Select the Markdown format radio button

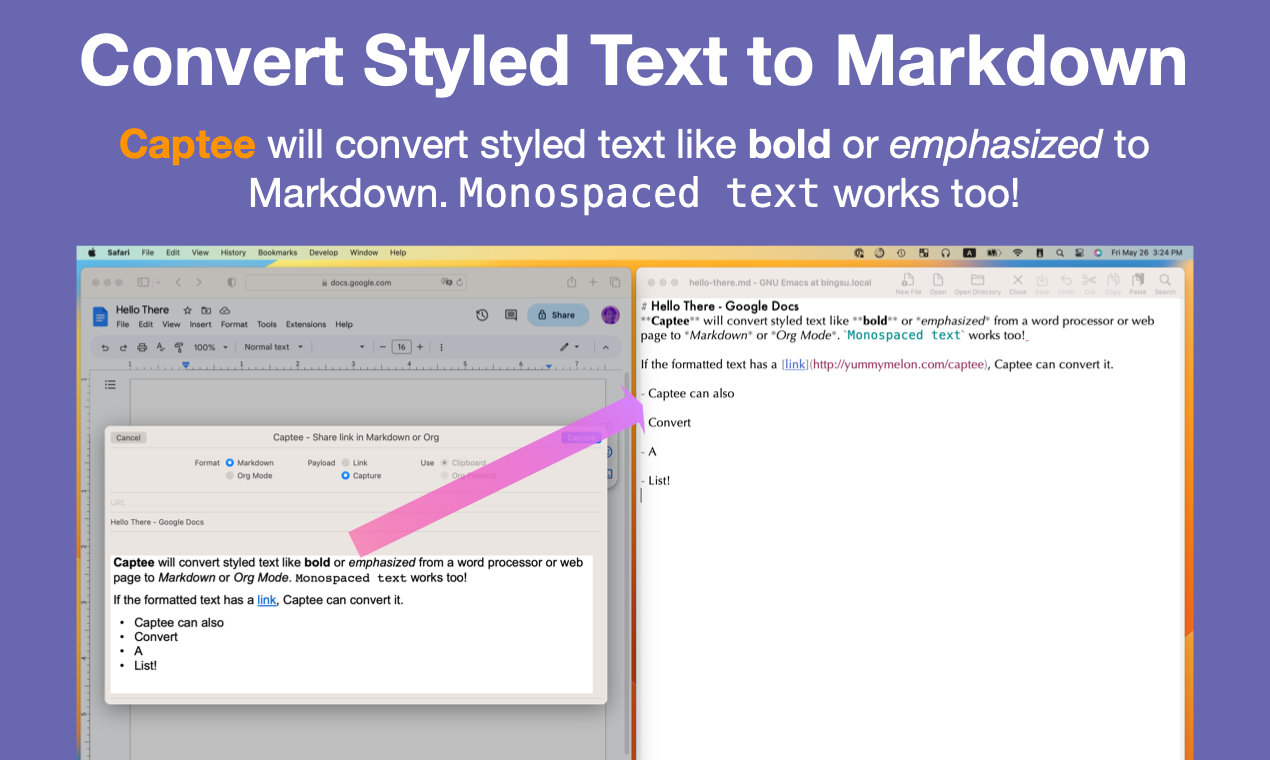230,463
